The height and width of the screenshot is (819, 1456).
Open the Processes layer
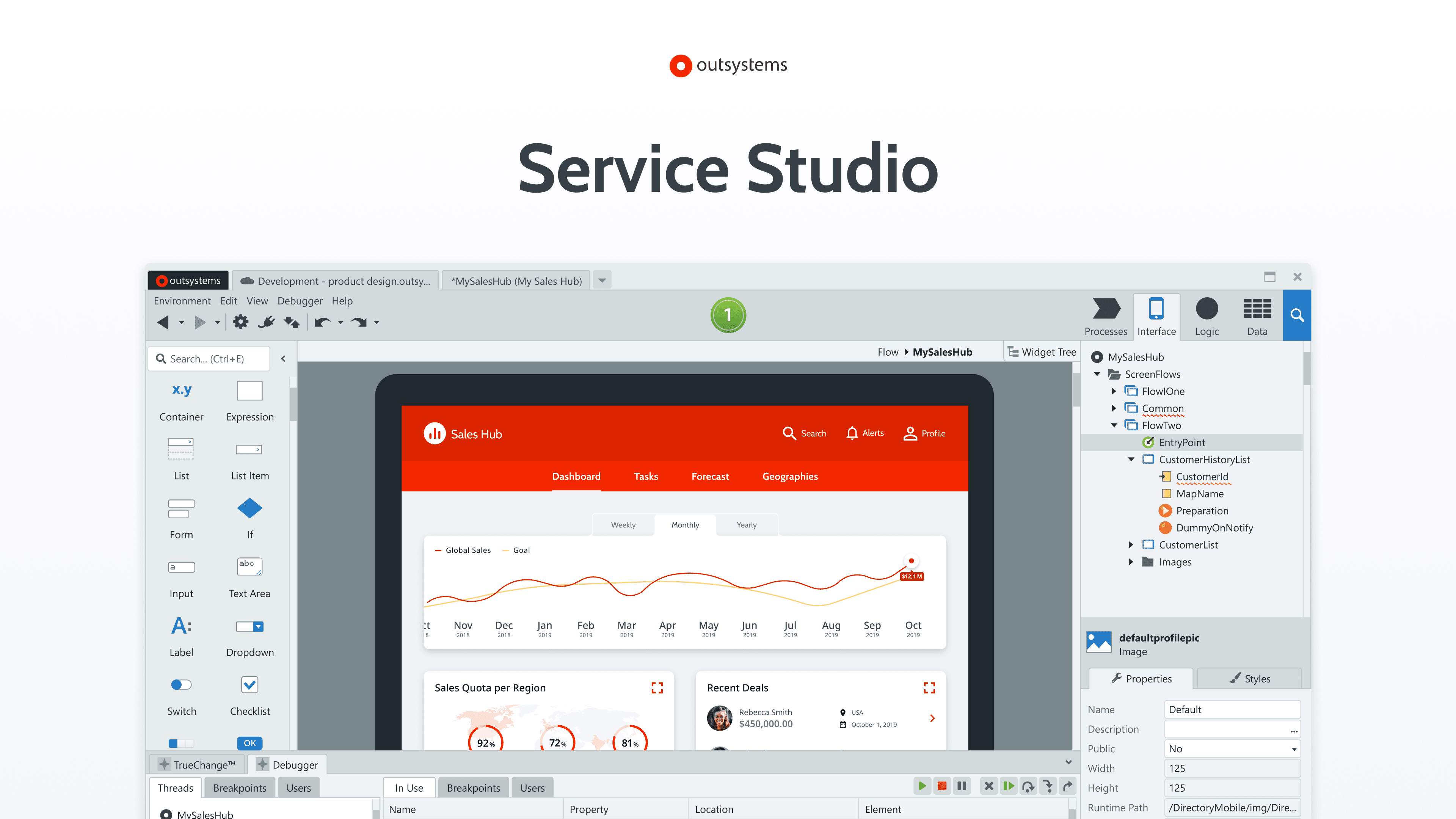click(x=1106, y=317)
